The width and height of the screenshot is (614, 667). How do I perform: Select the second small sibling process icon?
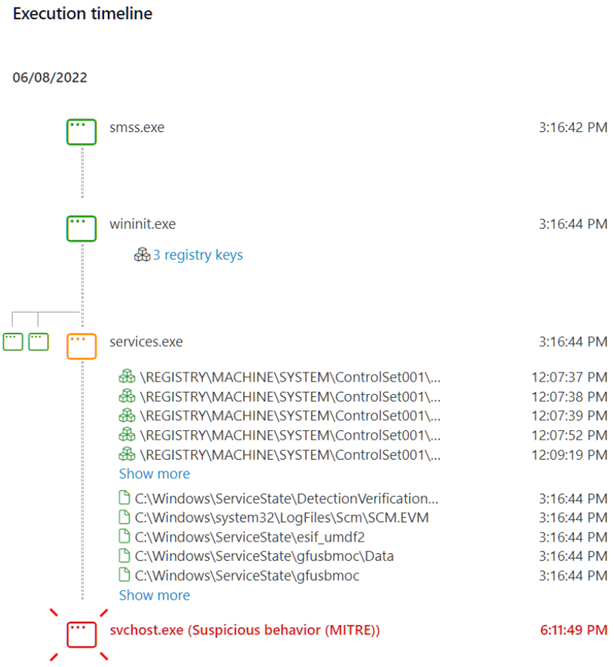38,342
